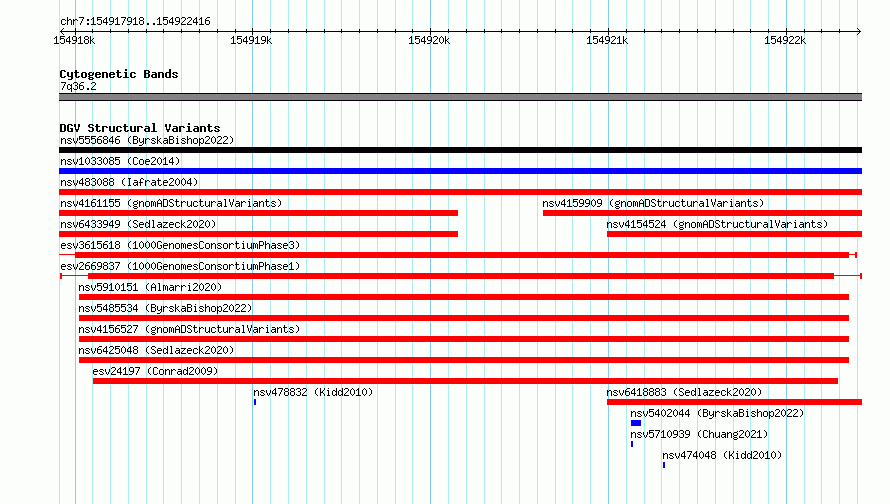Click the red bar under nsv5910151

[464, 297]
